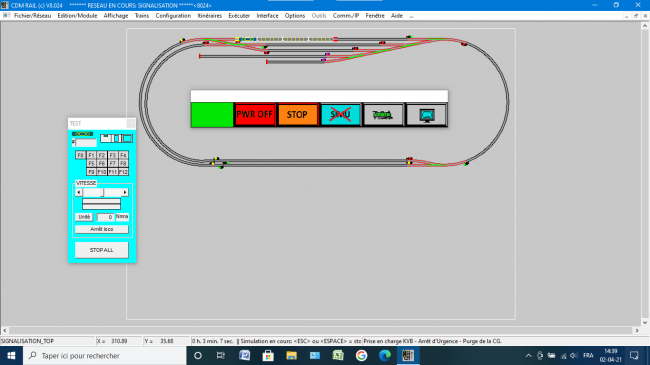The image size is (650, 365).
Task: Open Excel from the Windows taskbar
Action: (x=338, y=355)
